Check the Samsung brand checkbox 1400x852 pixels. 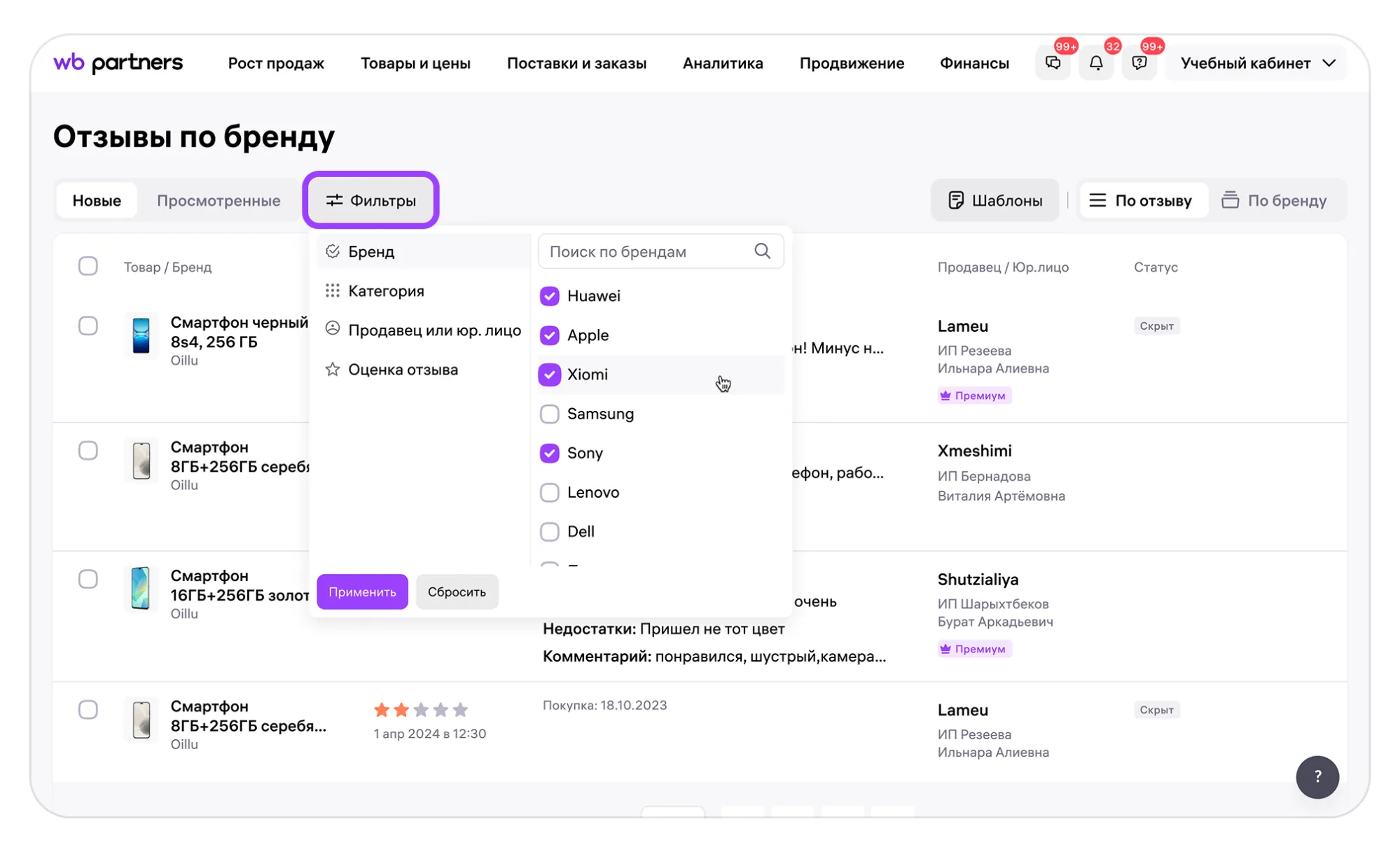coord(550,414)
